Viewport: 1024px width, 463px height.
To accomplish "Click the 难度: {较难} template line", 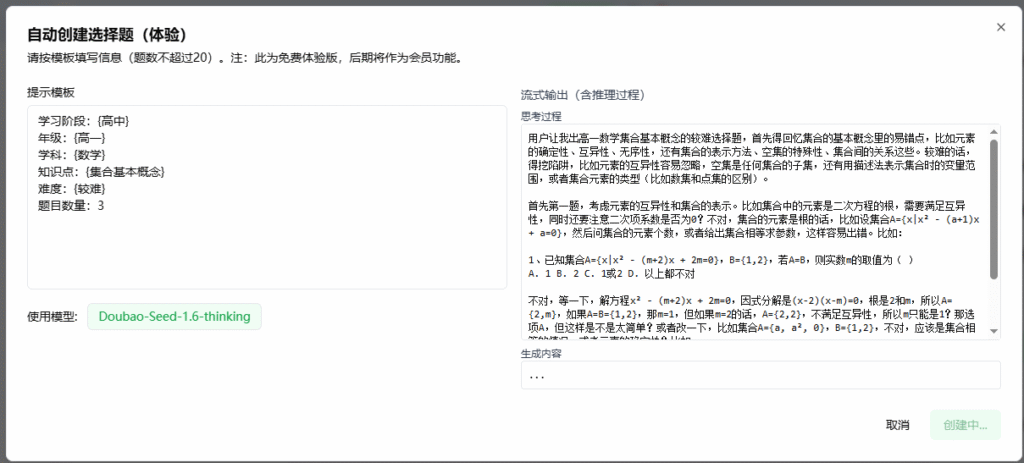I will (x=71, y=189).
